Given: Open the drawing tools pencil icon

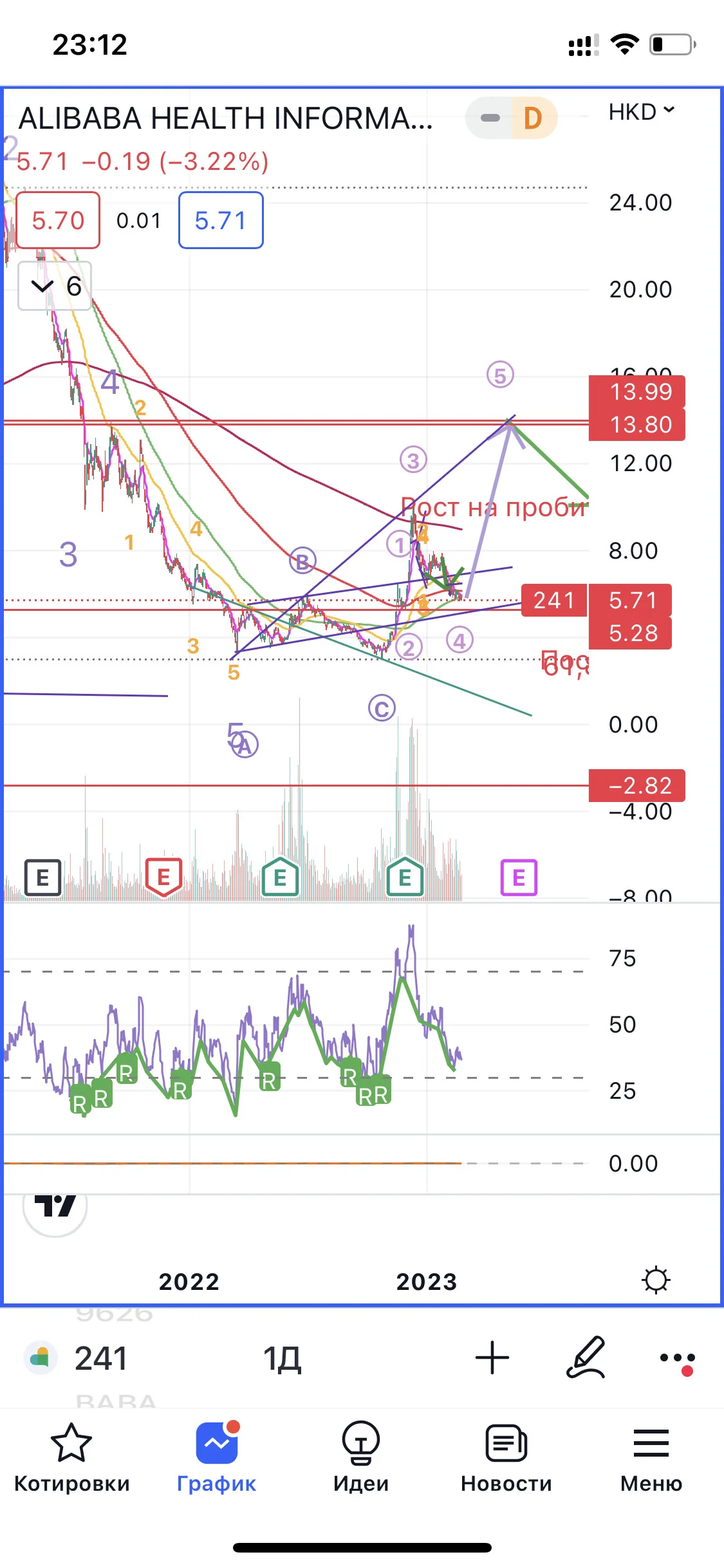Looking at the screenshot, I should [x=586, y=1357].
